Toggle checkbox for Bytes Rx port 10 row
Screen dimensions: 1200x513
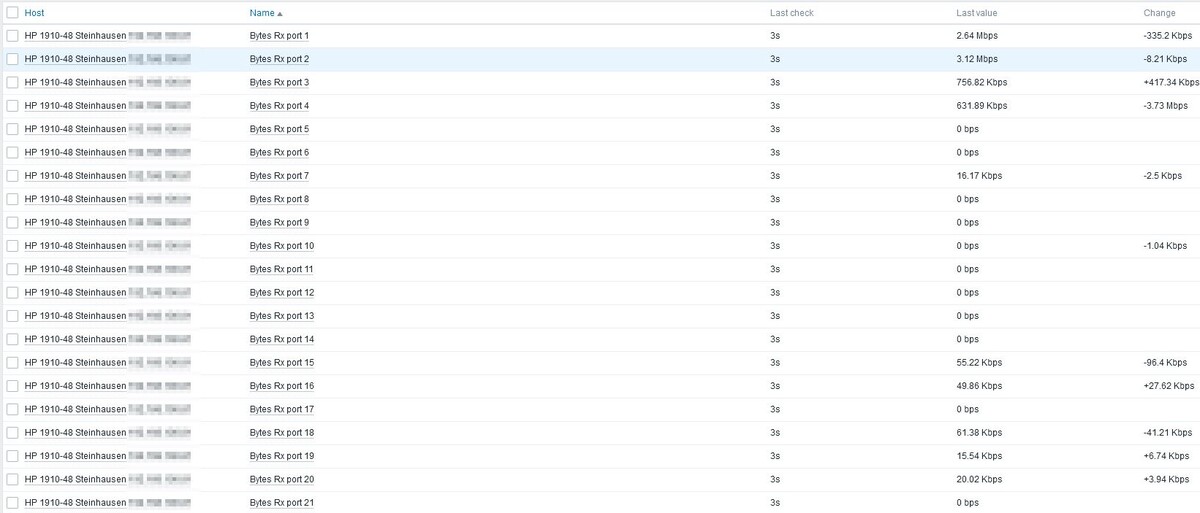[x=12, y=246]
